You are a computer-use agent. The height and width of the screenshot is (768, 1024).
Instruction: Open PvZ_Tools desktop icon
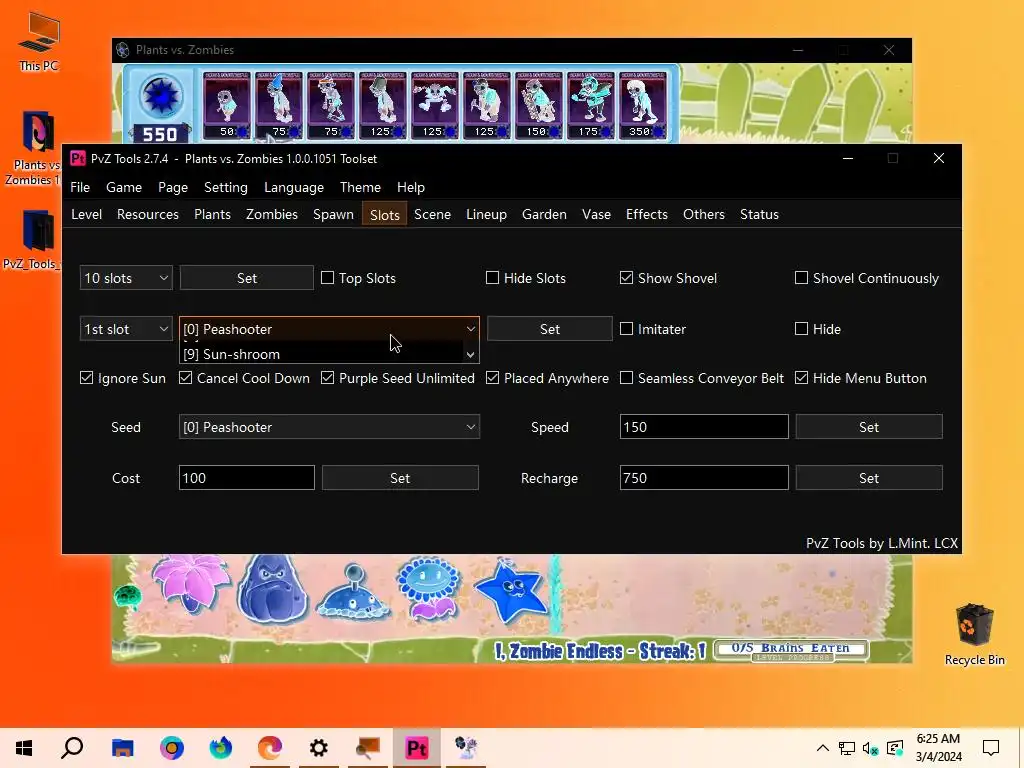tap(34, 240)
